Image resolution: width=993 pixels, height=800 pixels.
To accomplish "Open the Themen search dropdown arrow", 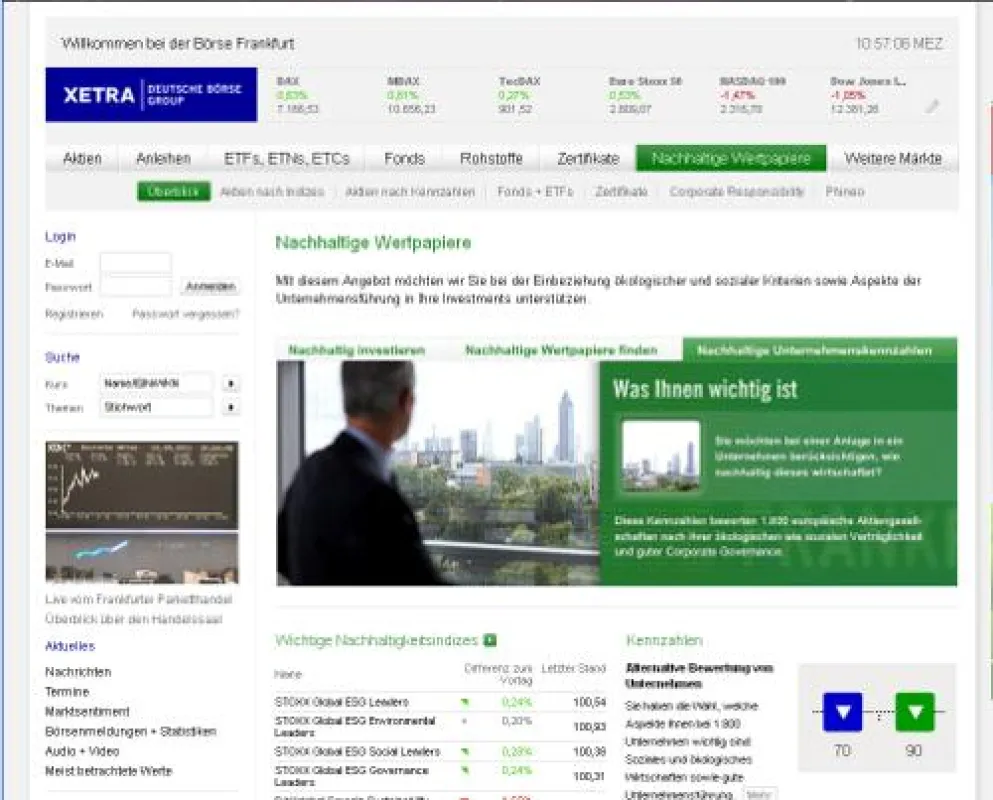I will click(231, 407).
